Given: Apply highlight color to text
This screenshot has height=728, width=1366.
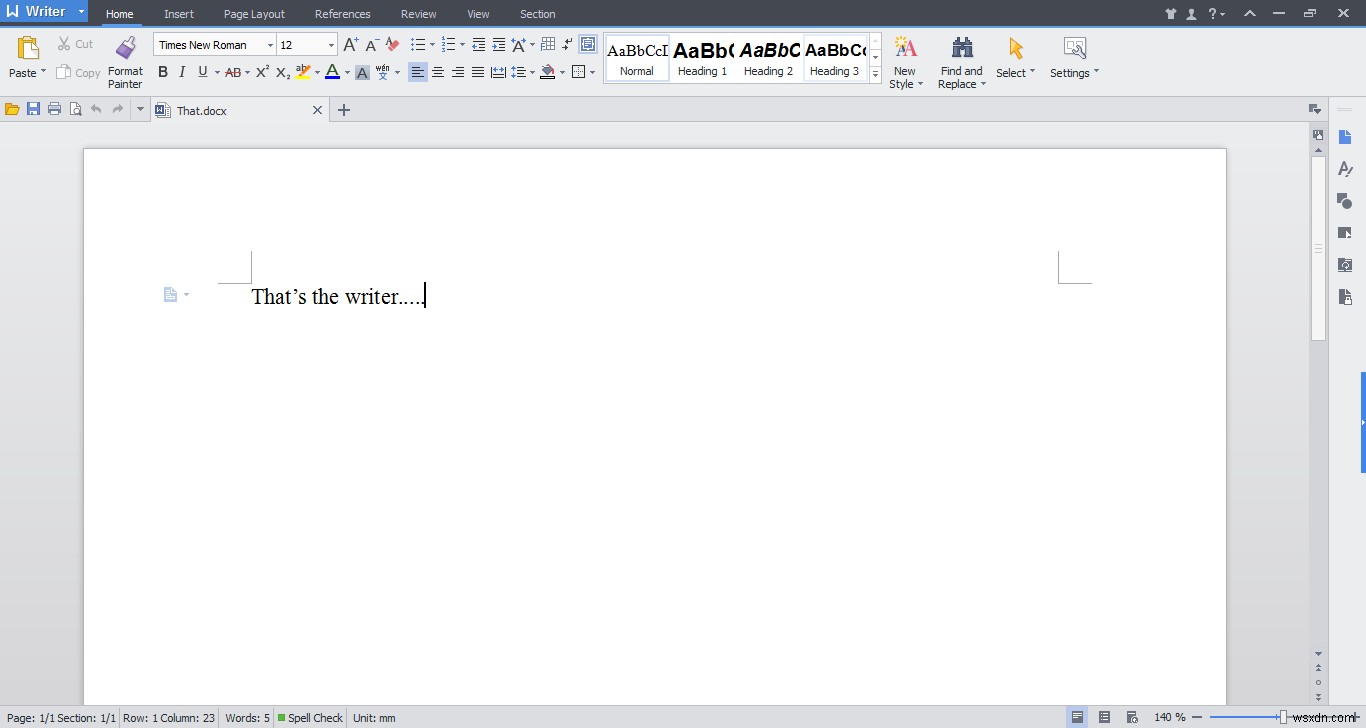Looking at the screenshot, I should (x=303, y=71).
